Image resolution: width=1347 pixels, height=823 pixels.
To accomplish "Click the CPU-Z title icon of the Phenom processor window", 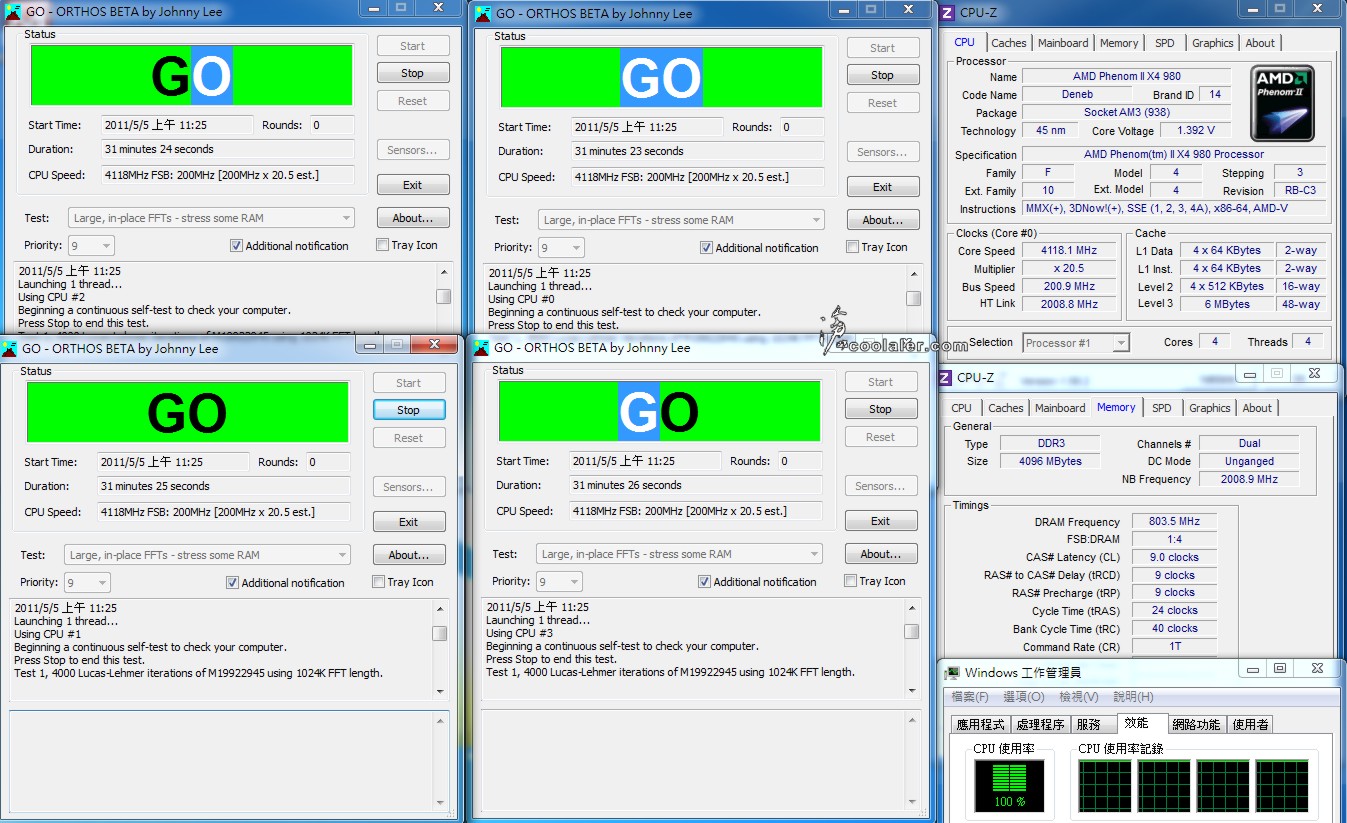I will [x=946, y=12].
